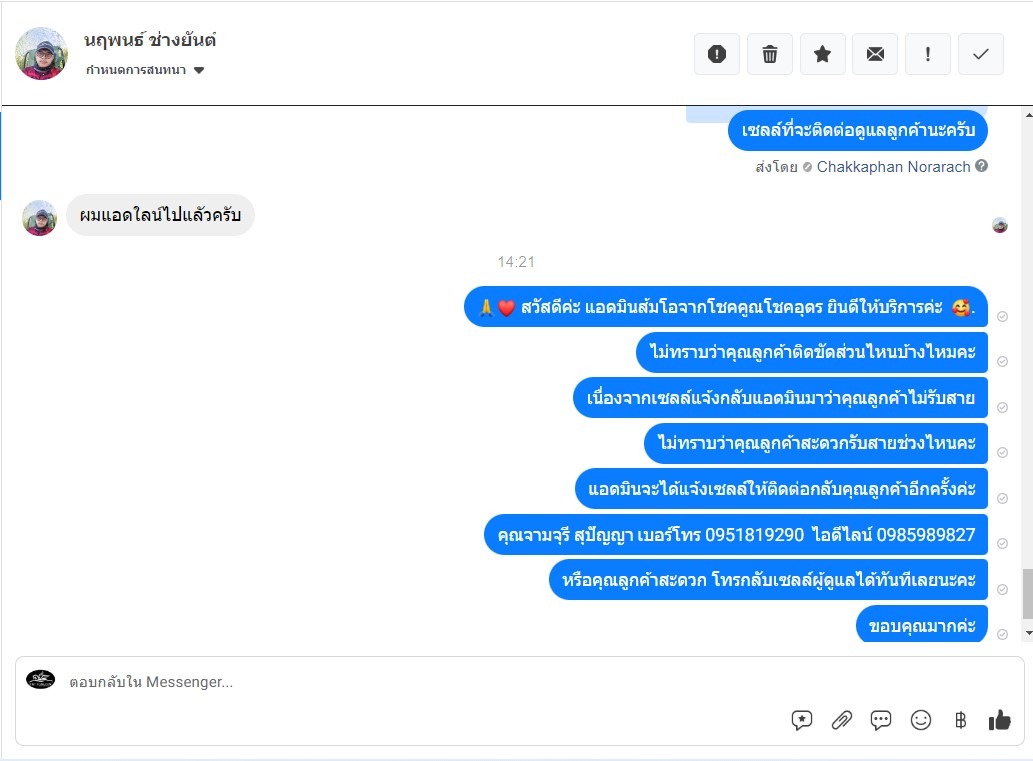Mark conversation done with the checkmark button
Viewport: 1033px width, 761px height.
pos(980,54)
